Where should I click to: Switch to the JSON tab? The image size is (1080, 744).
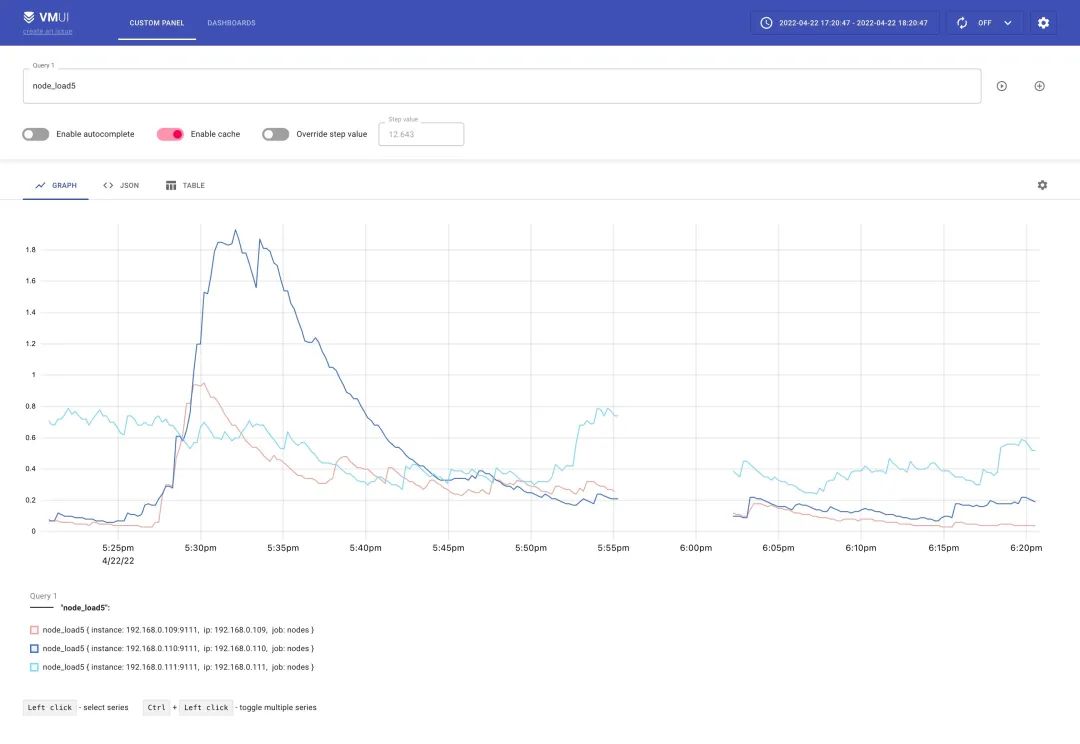tap(121, 185)
